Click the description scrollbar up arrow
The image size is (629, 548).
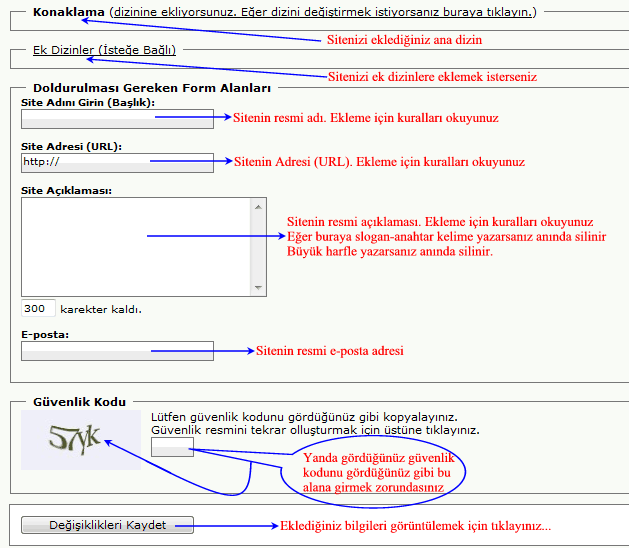click(258, 207)
